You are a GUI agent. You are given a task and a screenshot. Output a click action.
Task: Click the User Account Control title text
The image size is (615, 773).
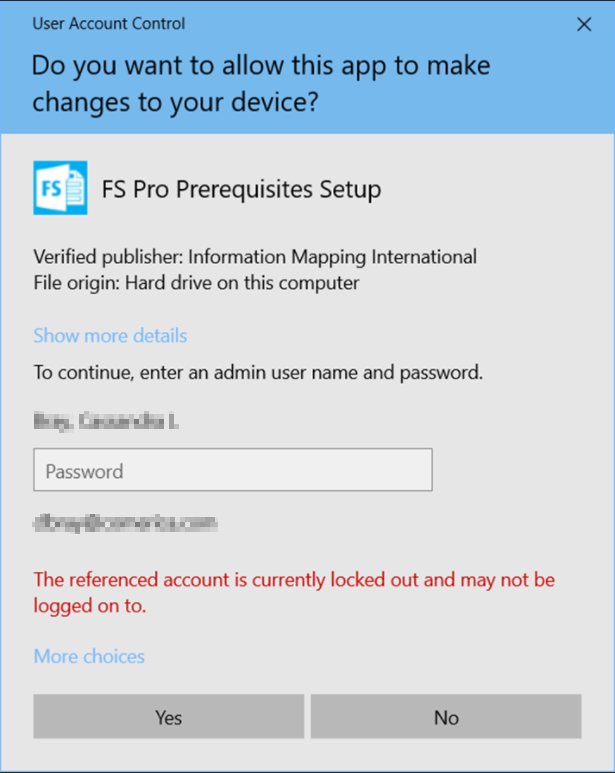pos(108,24)
